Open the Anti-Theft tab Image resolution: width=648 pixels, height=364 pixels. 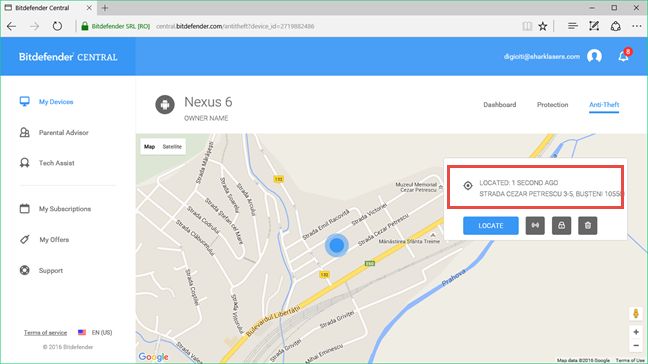[x=604, y=105]
